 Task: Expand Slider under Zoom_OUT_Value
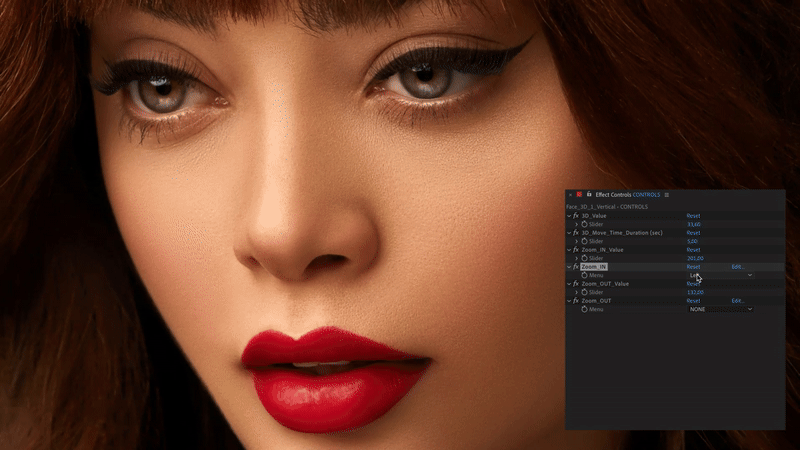577,292
